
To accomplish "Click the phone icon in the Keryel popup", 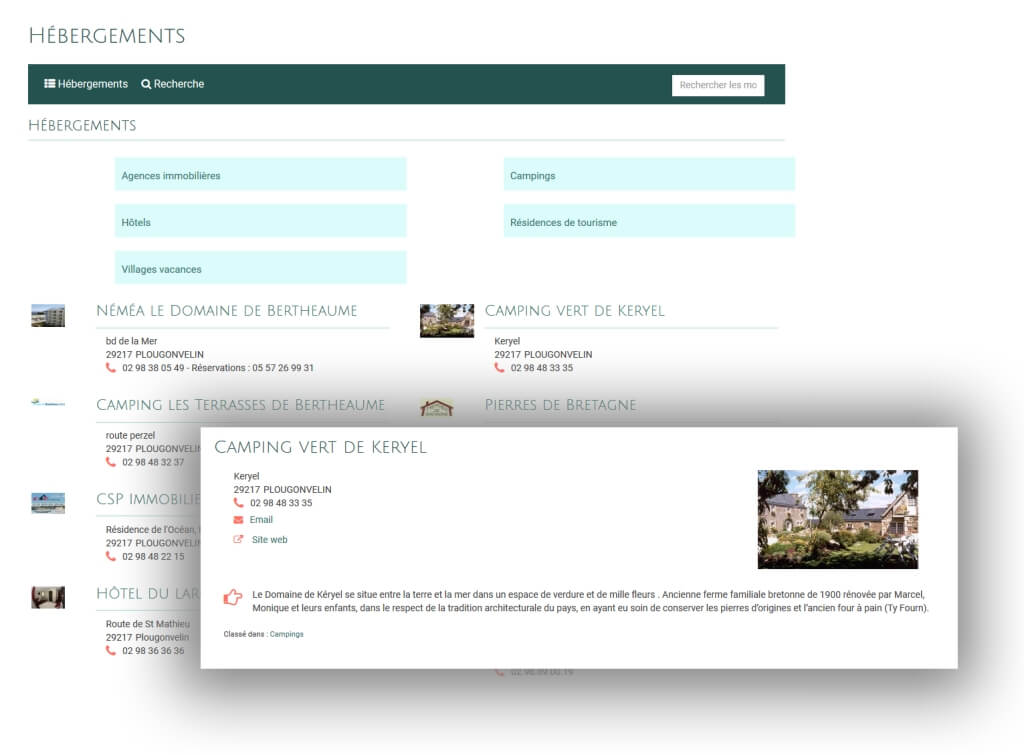I will 238,503.
